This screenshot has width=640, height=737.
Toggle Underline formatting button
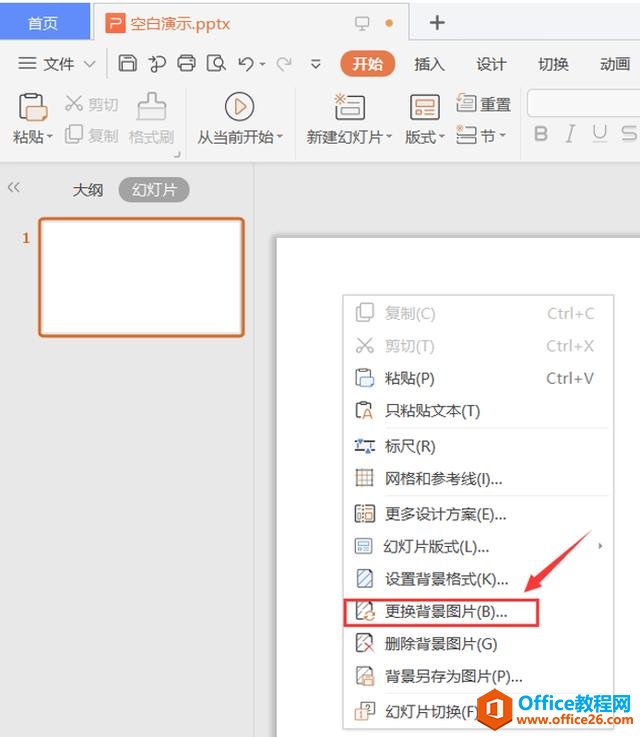pos(600,134)
